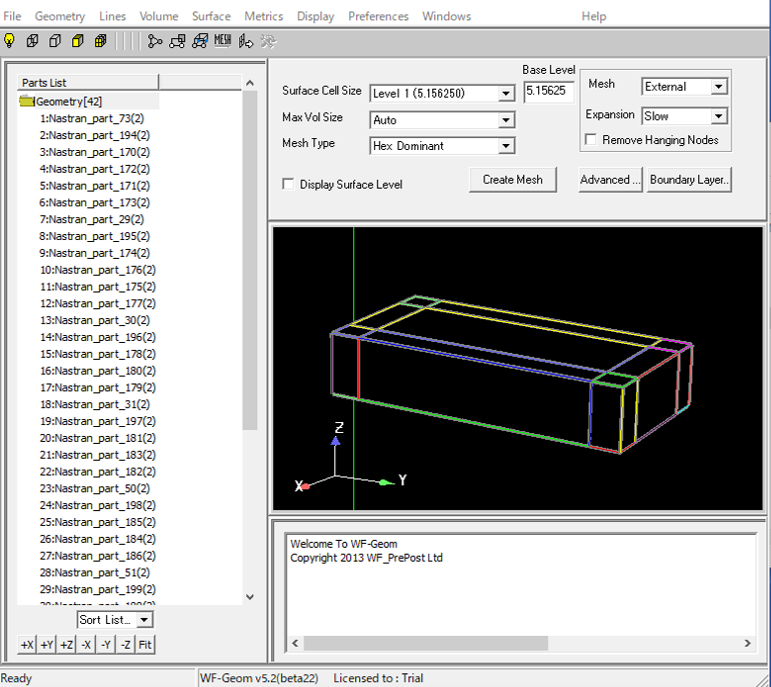Select part 10:Nastran_part_176(2)

point(98,270)
